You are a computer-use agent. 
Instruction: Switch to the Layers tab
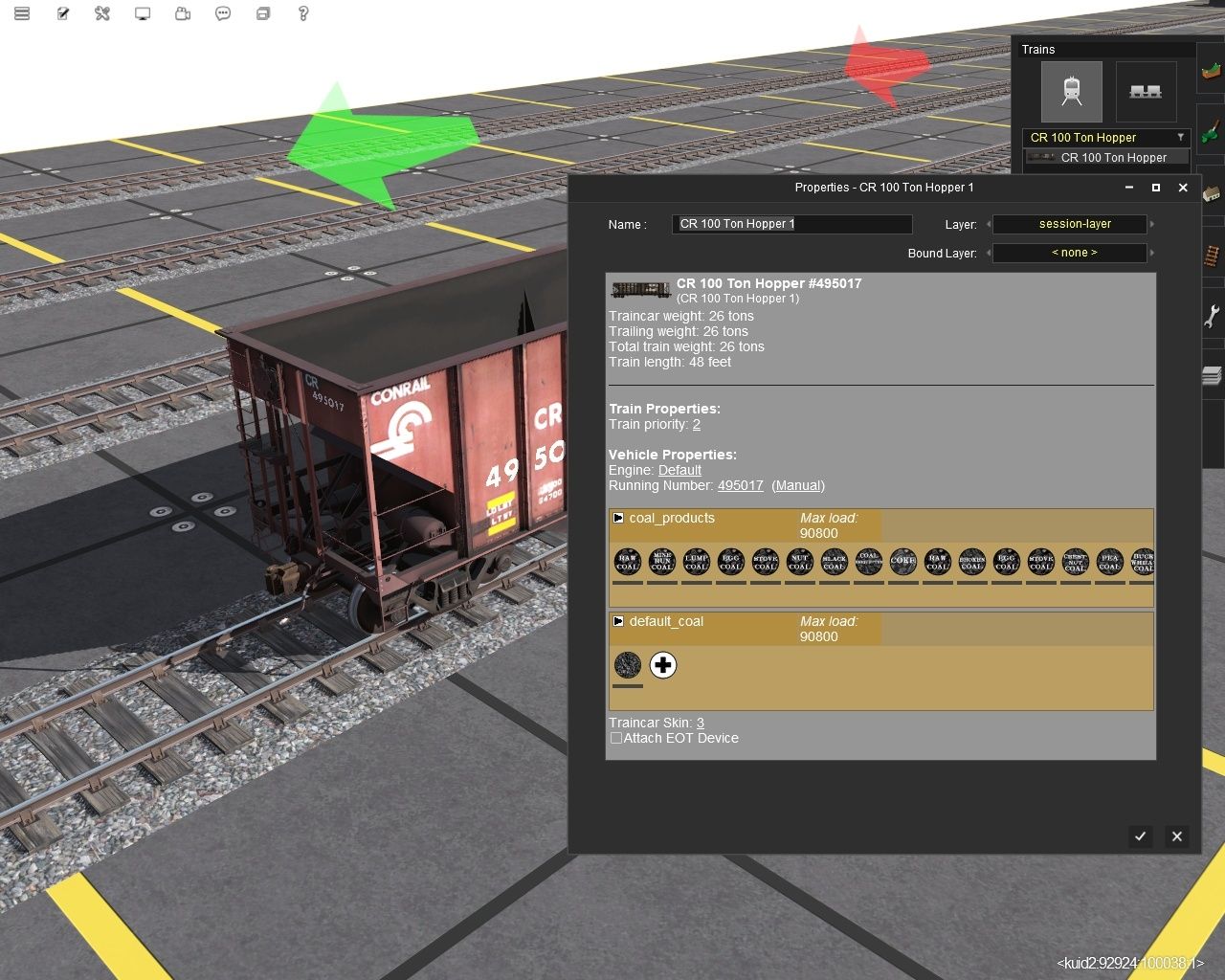(1212, 375)
